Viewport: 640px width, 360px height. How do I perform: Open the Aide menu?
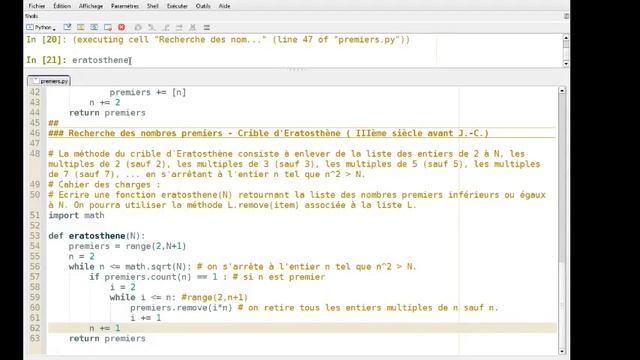[x=224, y=6]
